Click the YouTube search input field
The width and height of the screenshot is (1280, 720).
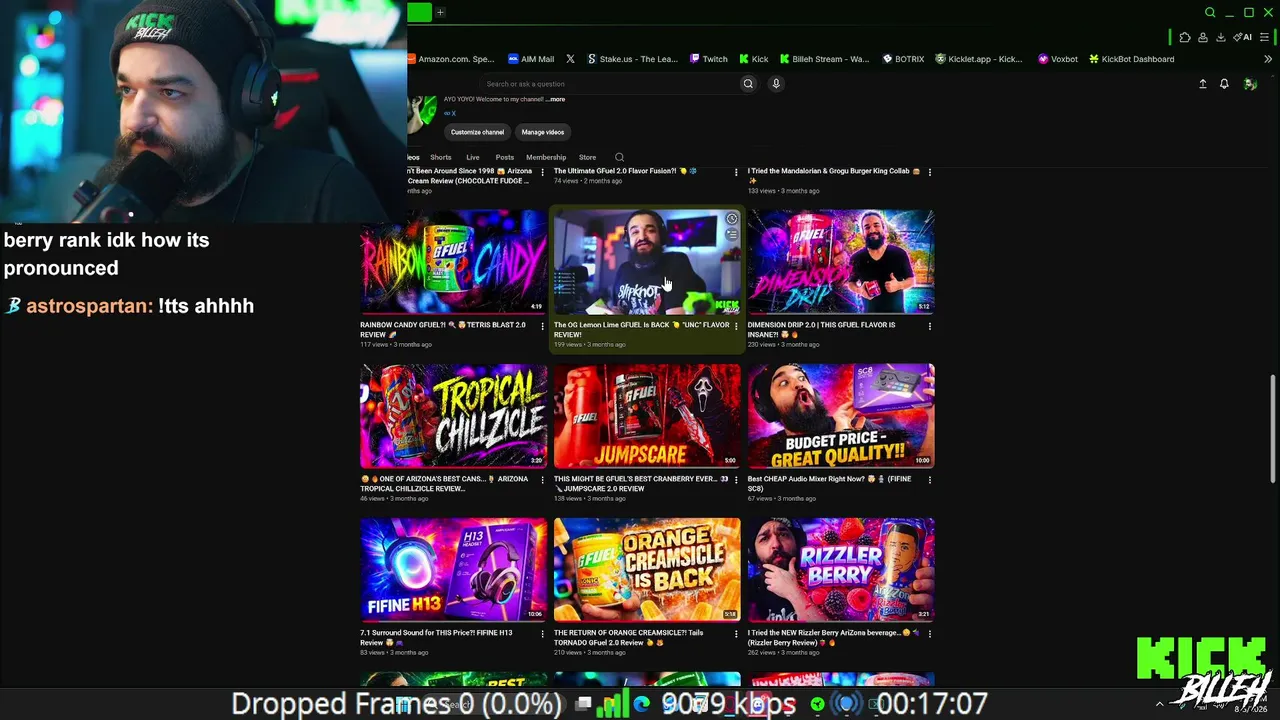607,84
